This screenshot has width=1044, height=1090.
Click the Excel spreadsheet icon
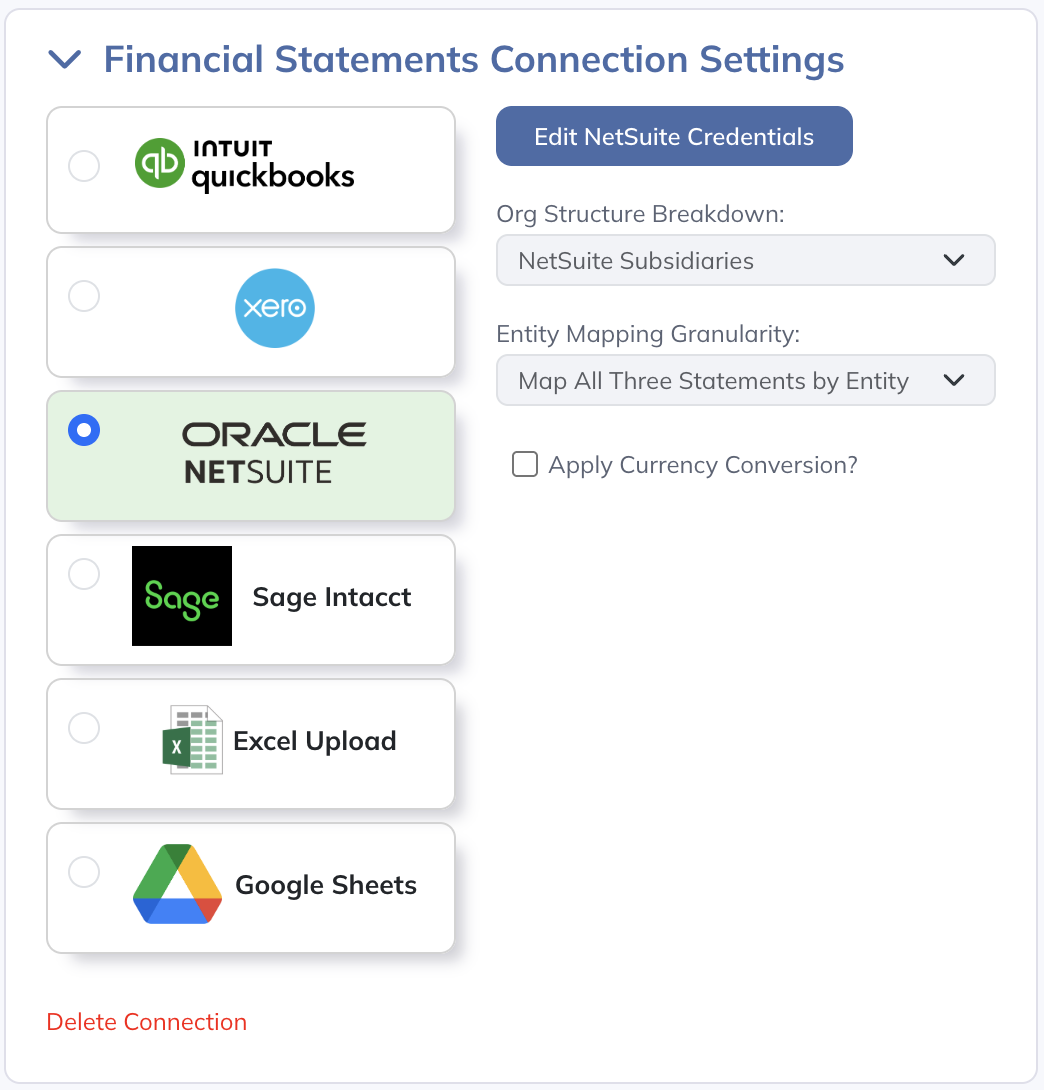pos(193,740)
